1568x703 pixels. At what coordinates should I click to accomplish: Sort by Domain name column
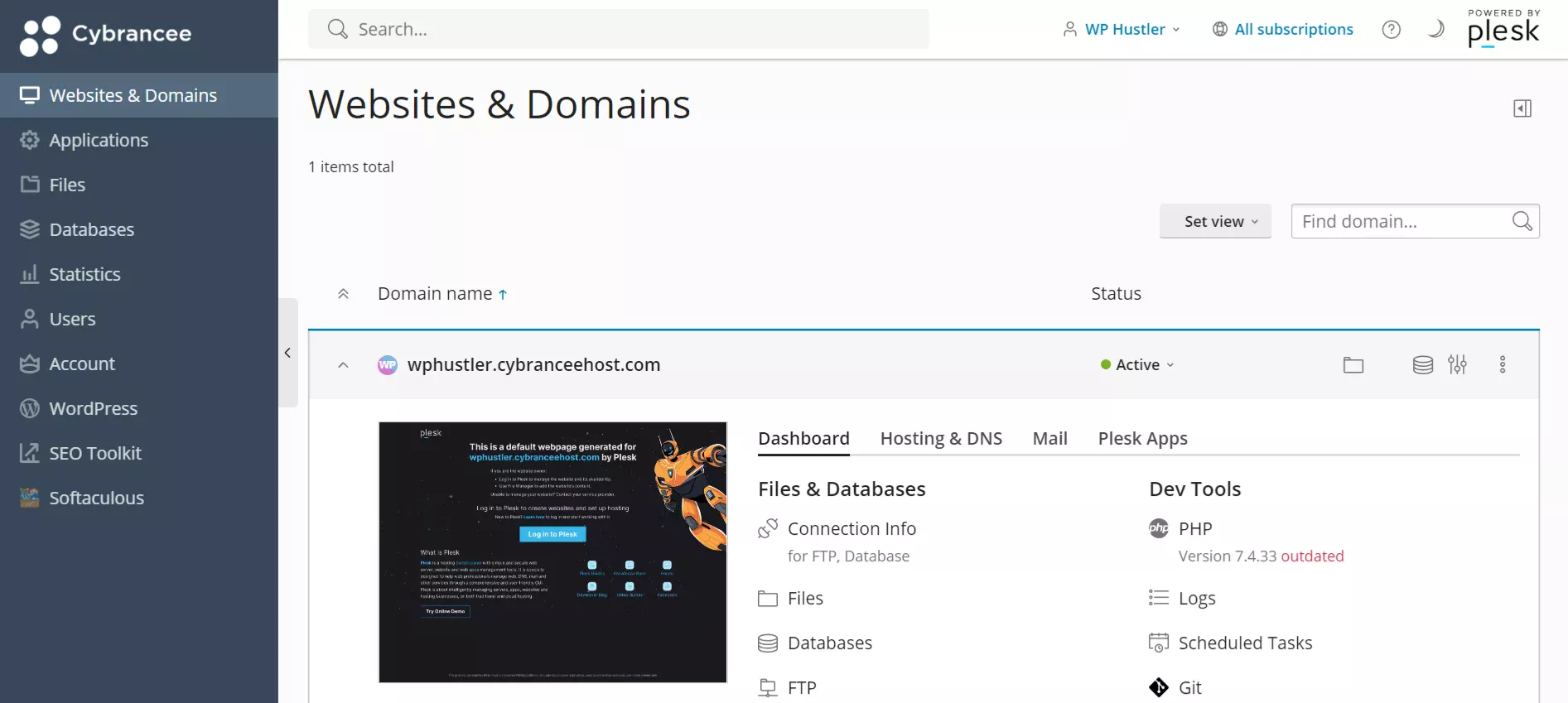click(x=442, y=294)
